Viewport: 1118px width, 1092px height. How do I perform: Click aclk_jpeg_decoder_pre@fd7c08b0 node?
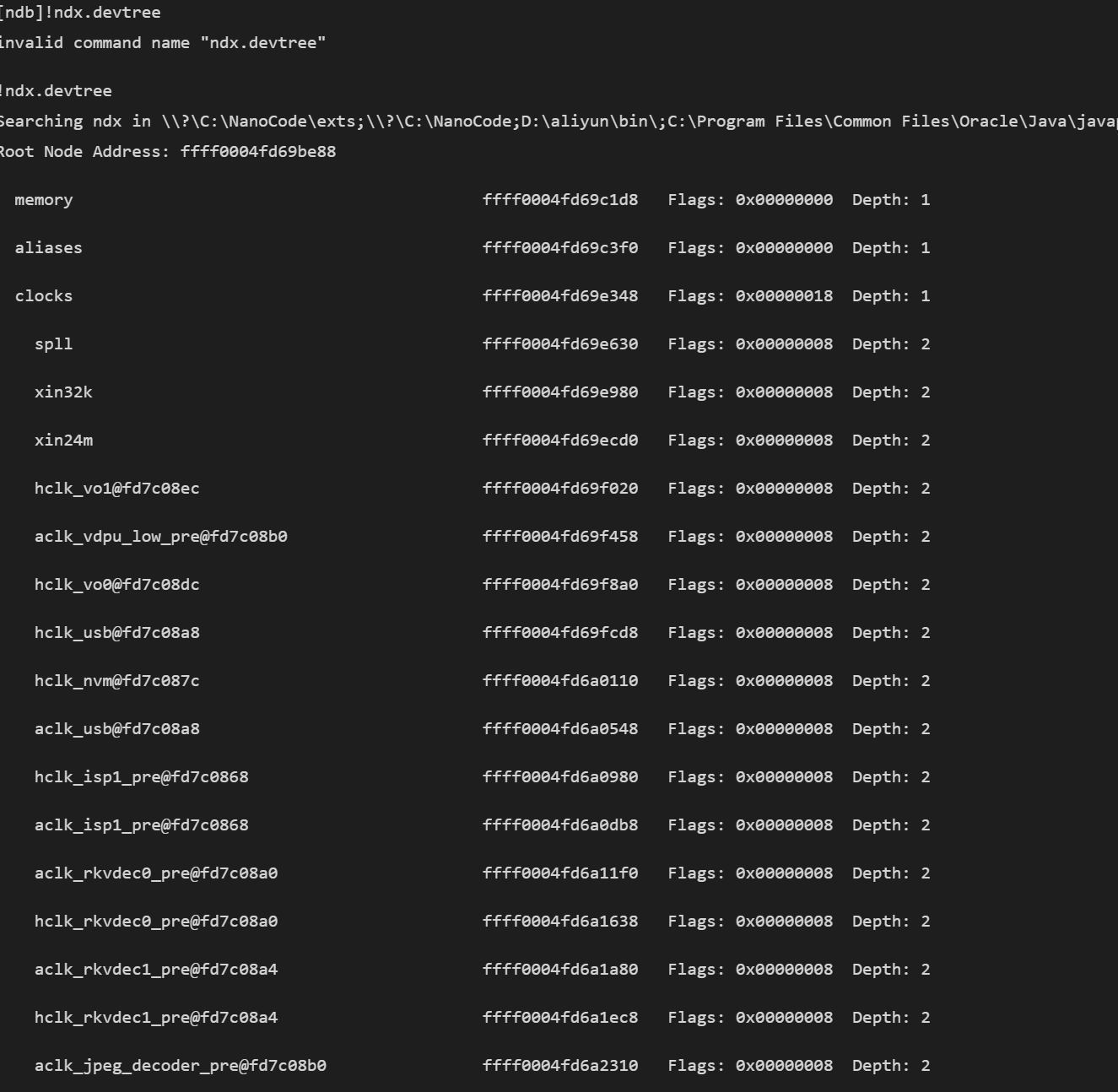click(181, 1066)
